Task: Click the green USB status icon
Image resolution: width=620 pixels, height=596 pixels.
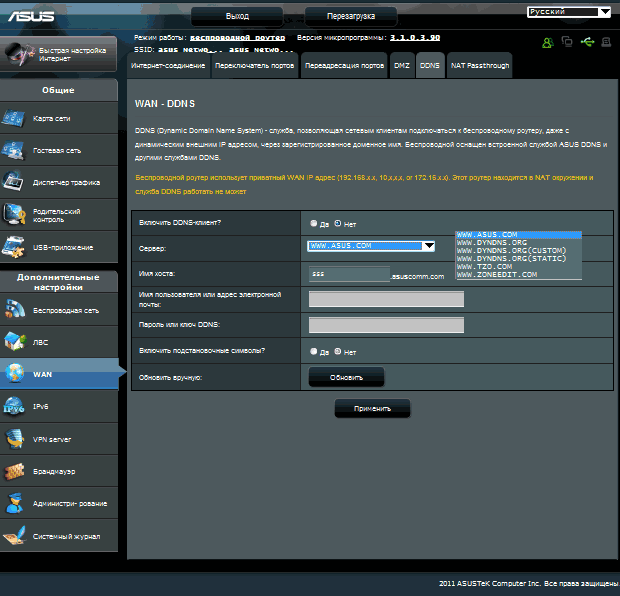Action: coord(587,42)
